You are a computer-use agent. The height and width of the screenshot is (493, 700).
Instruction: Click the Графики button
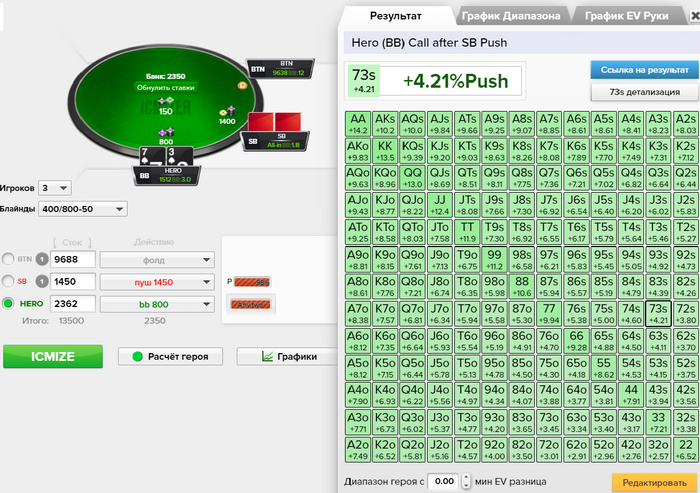(x=288, y=356)
